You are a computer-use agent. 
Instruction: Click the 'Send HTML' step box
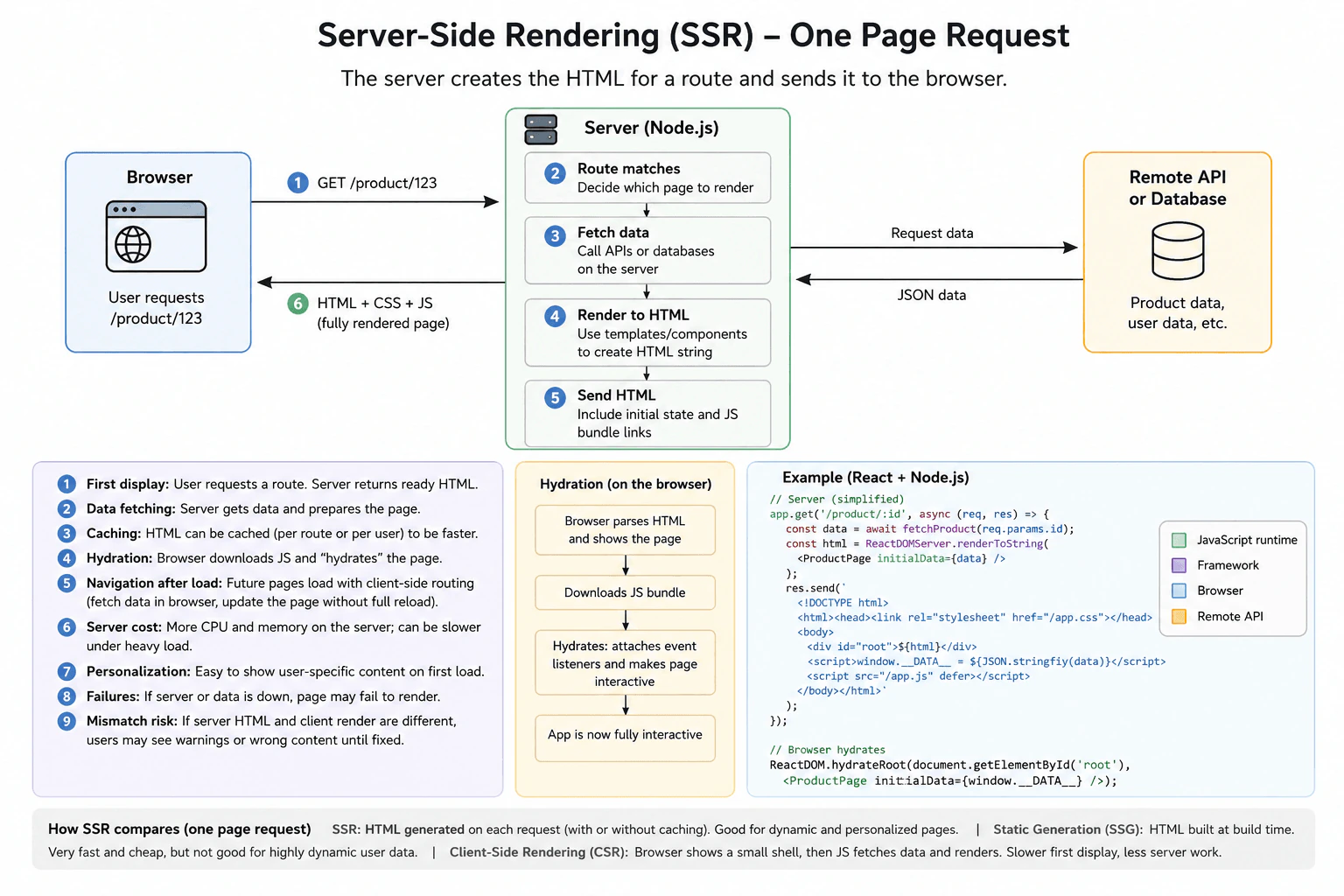point(647,413)
